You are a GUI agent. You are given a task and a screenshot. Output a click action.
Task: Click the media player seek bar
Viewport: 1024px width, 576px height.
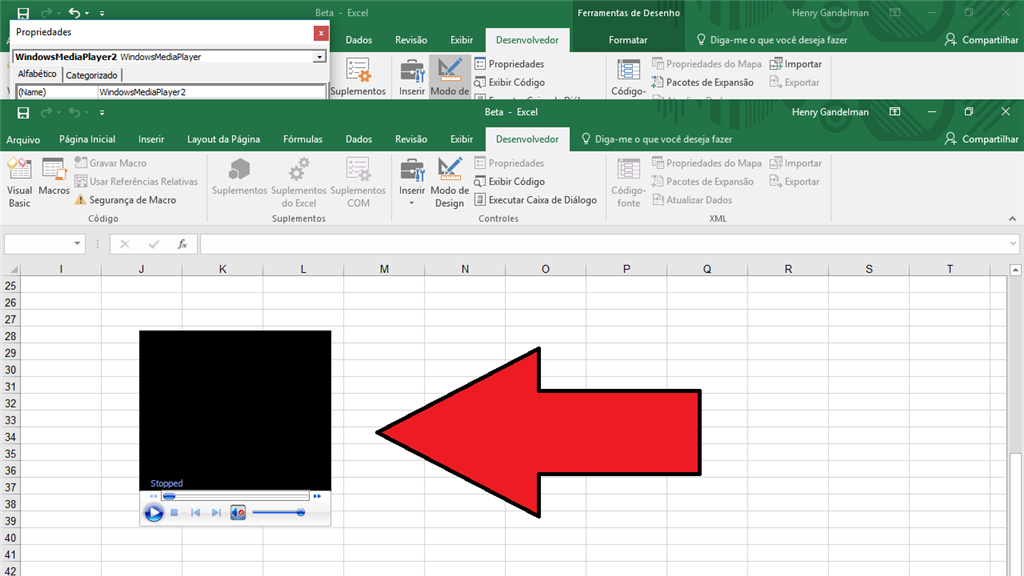[236, 496]
